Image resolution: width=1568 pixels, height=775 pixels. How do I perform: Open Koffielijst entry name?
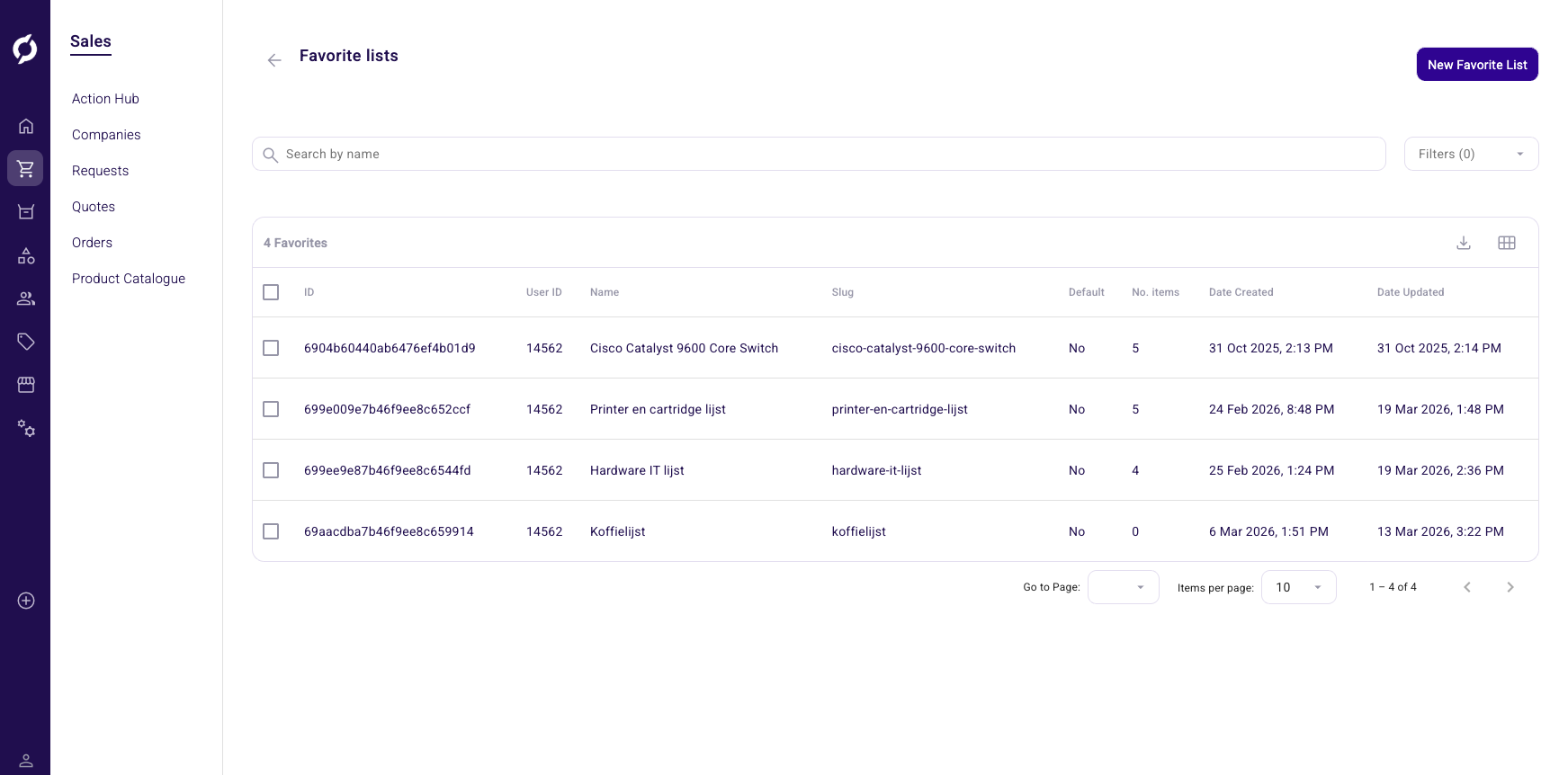click(617, 531)
